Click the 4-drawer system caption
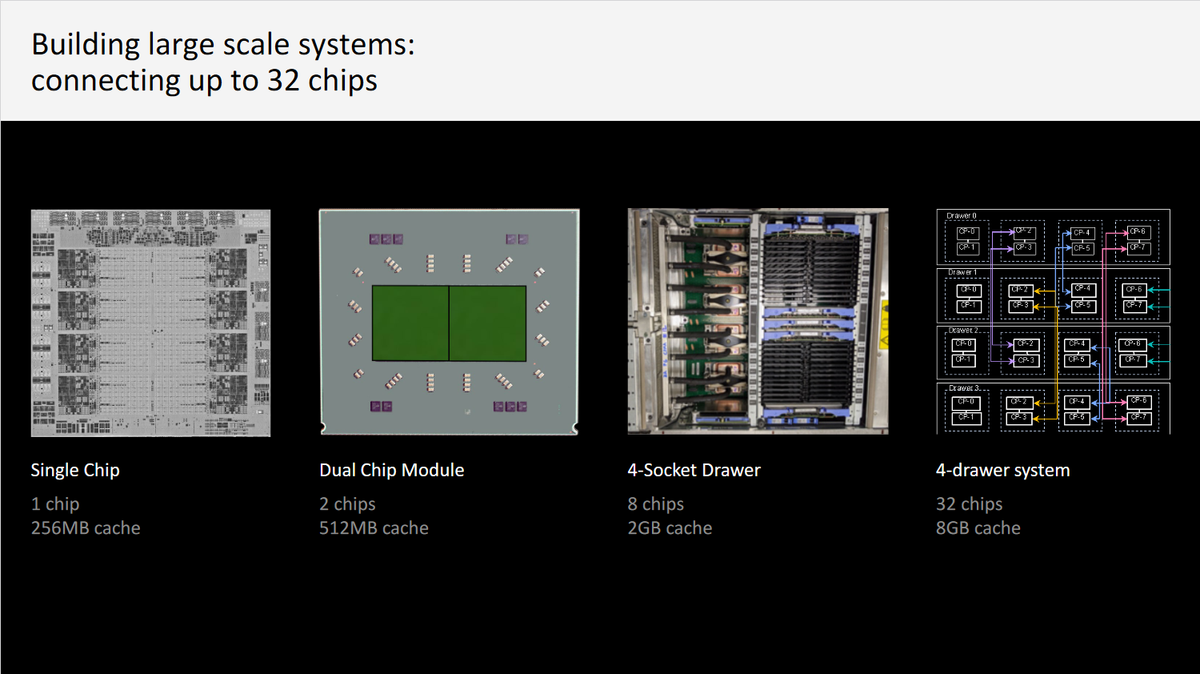This screenshot has height=674, width=1200. pyautogui.click(x=1002, y=469)
